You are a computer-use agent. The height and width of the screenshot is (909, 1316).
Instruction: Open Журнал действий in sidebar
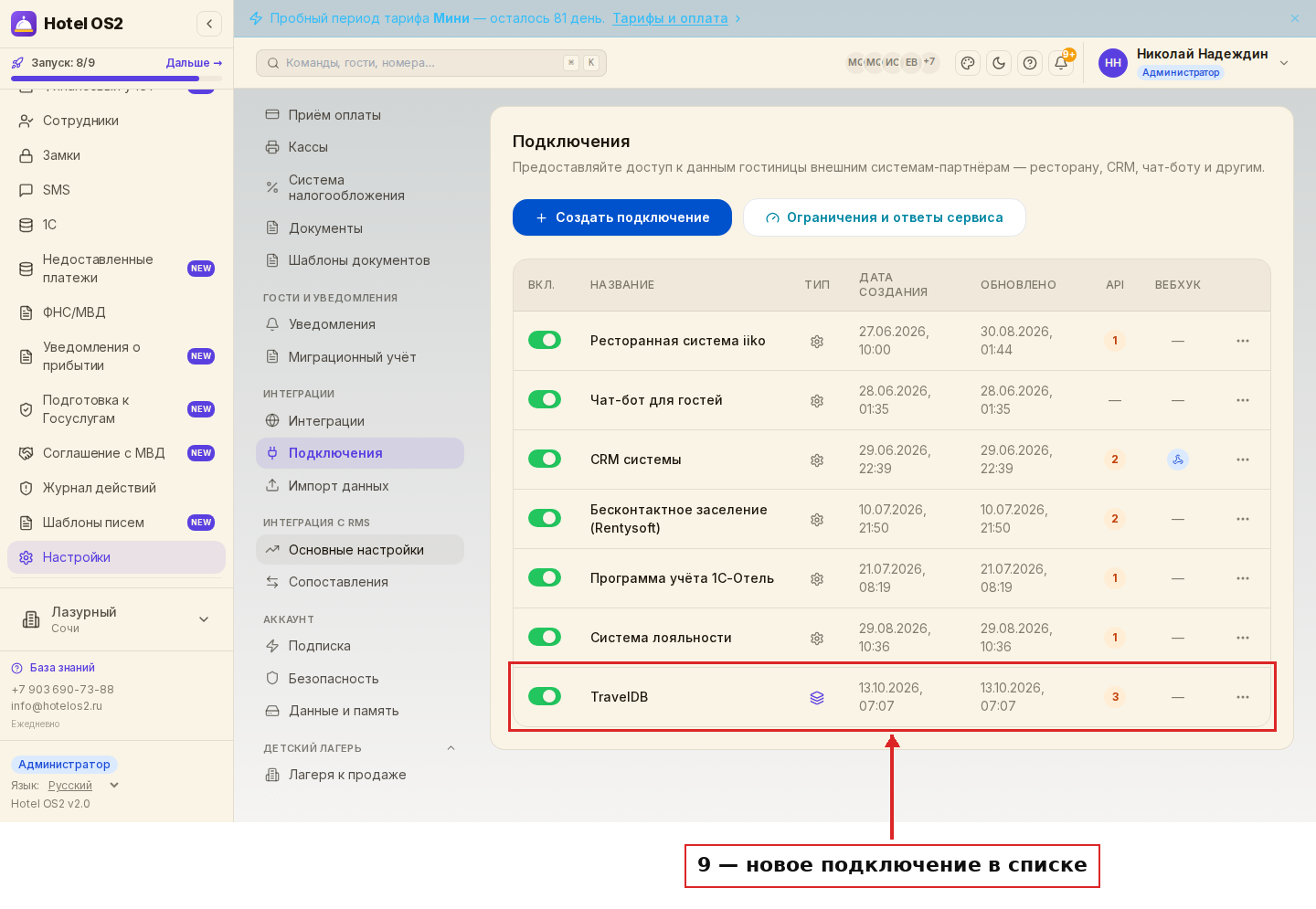(x=116, y=488)
